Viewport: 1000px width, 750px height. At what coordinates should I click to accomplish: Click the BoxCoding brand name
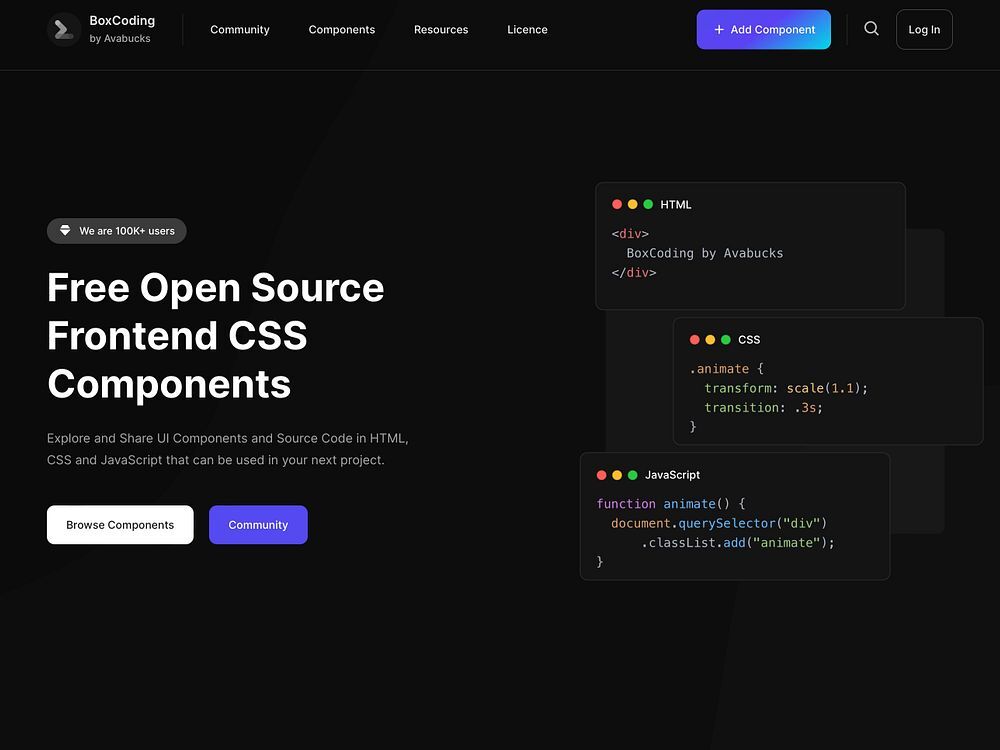(122, 20)
